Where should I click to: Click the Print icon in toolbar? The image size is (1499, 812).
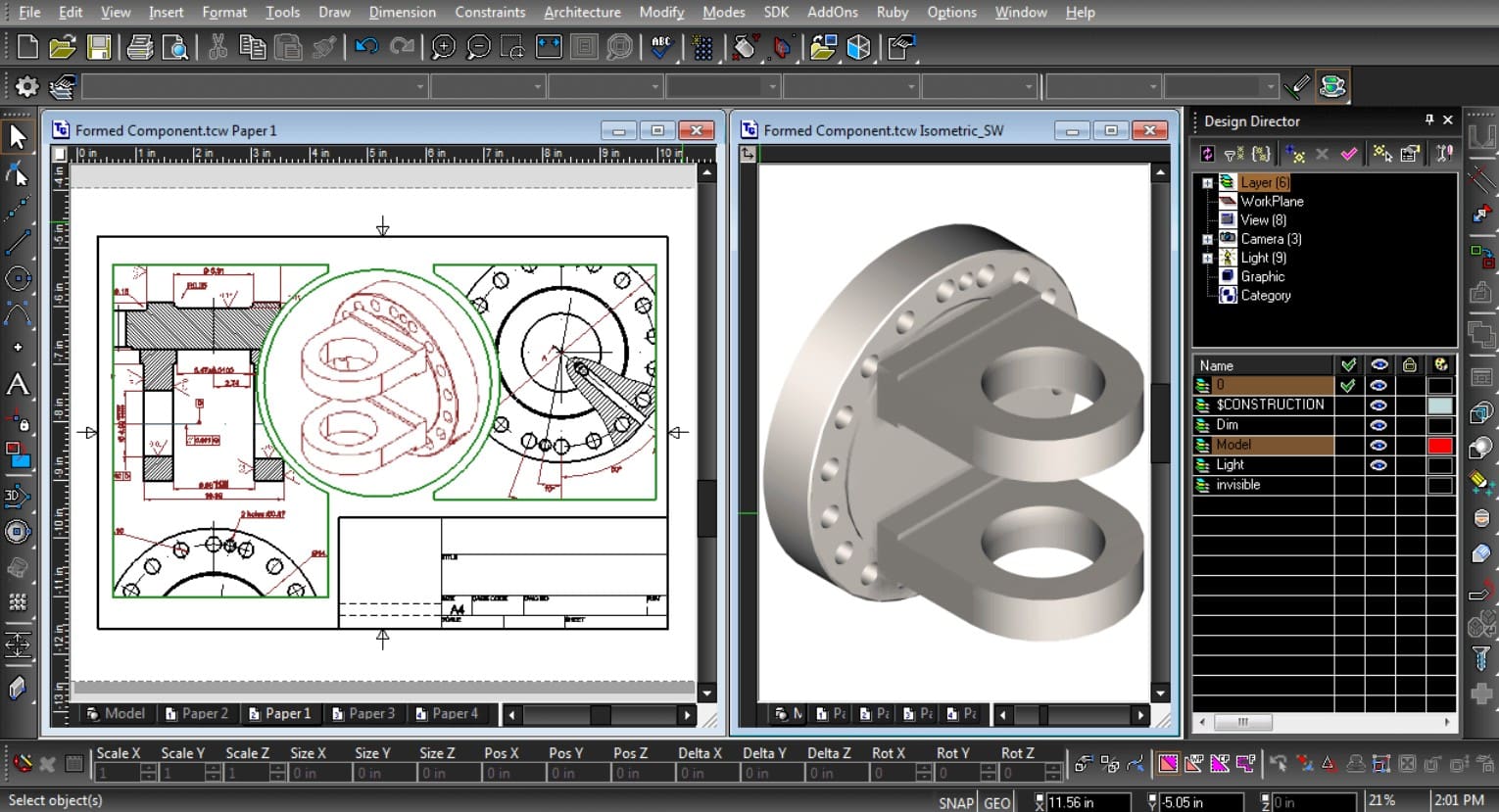140,47
